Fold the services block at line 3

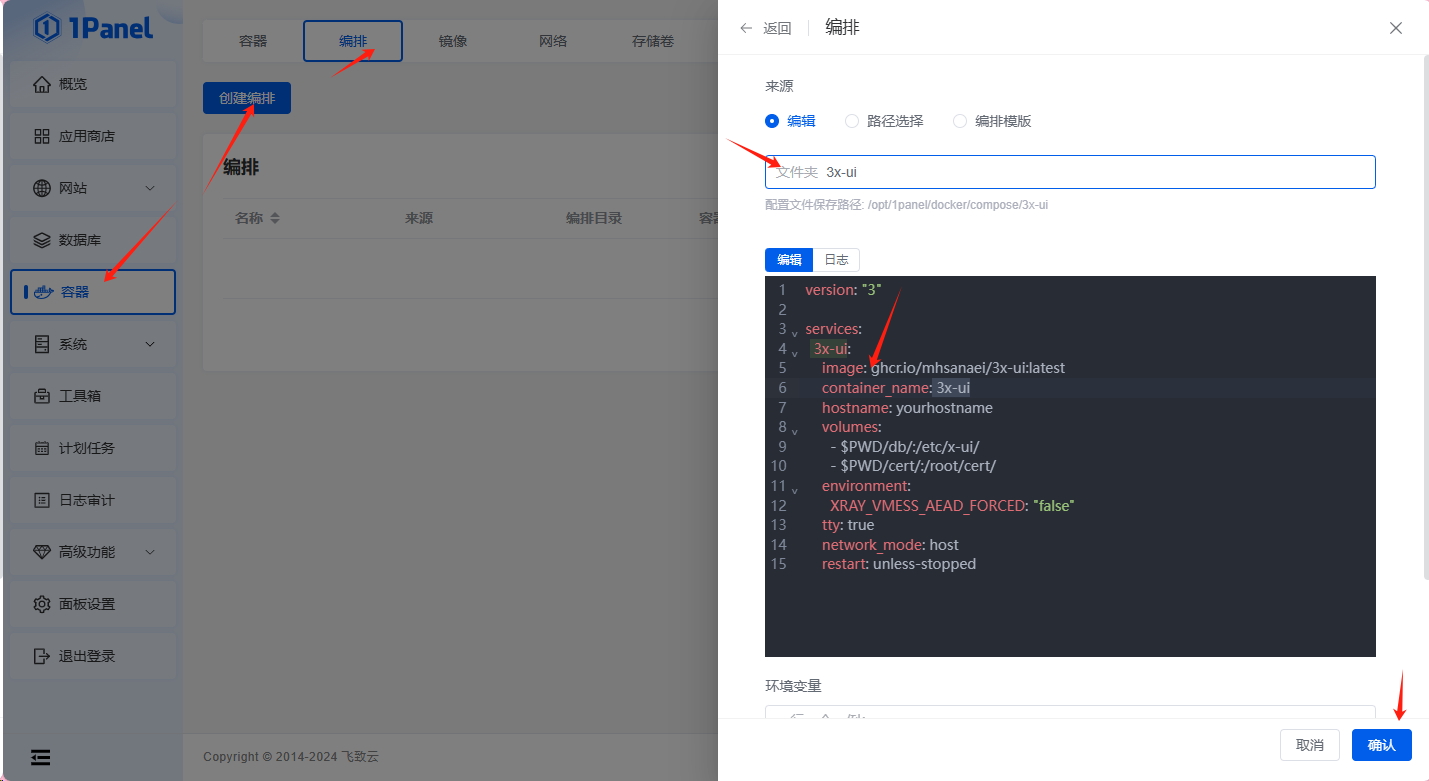click(795, 331)
